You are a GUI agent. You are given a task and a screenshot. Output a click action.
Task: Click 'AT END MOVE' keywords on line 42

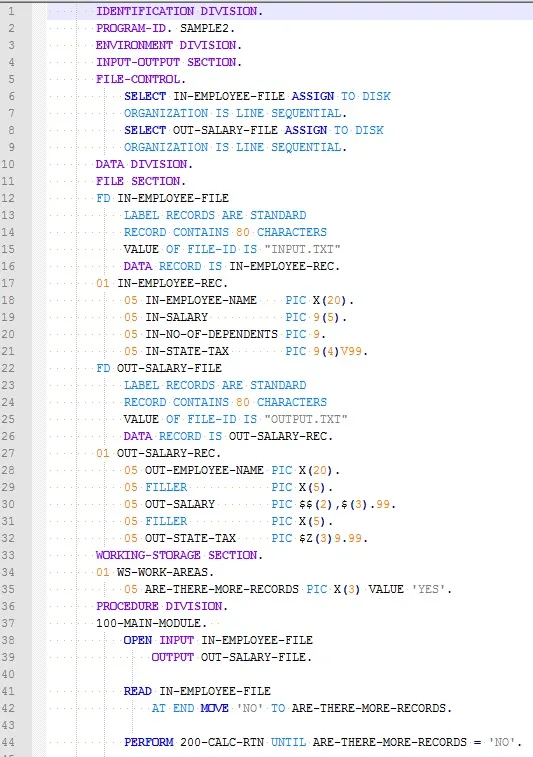click(190, 708)
